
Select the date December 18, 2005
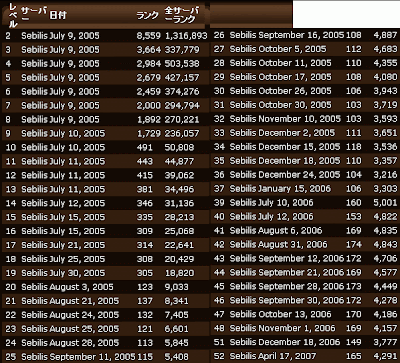point(299,161)
